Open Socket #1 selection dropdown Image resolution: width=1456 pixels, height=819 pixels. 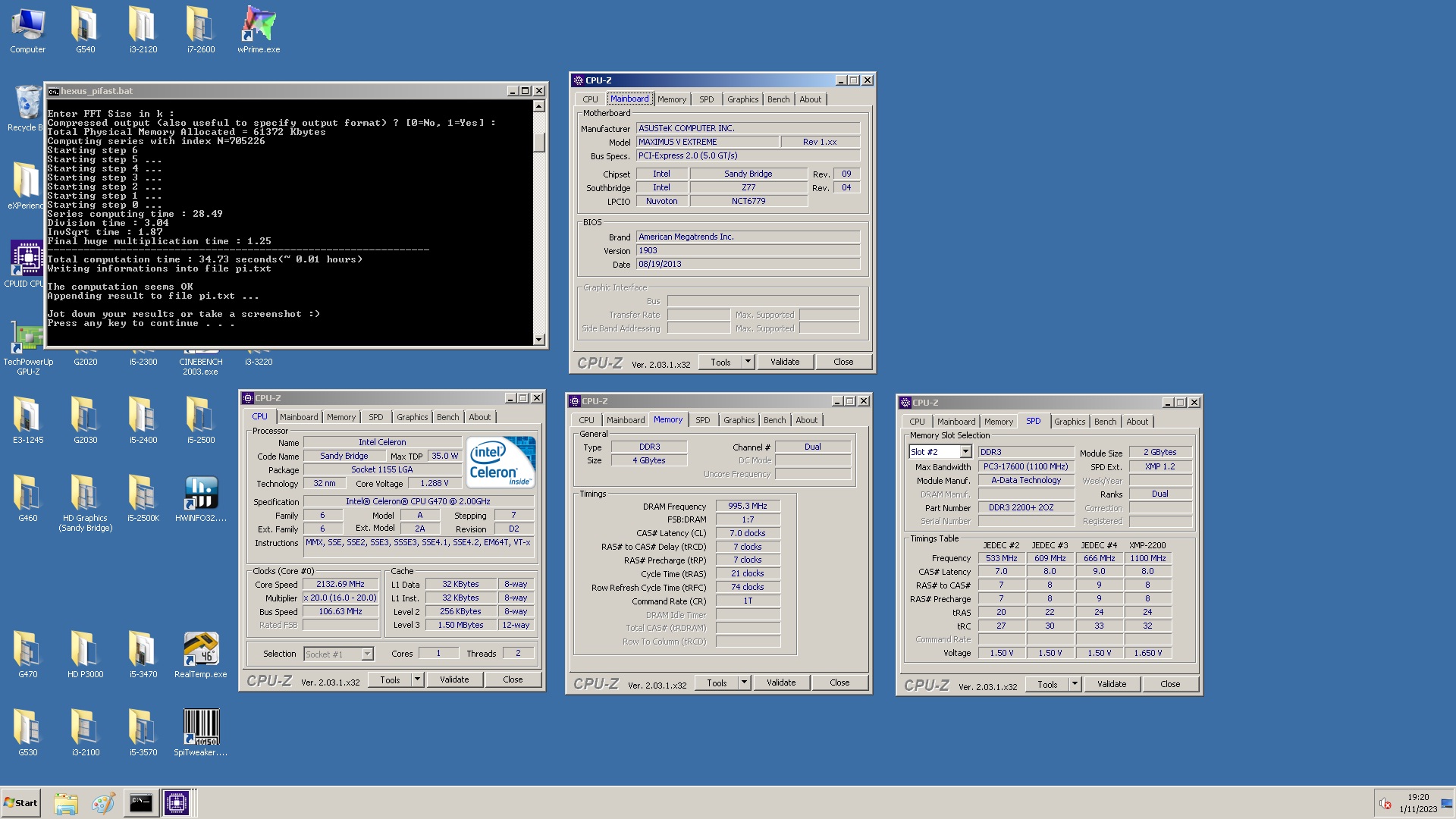pyautogui.click(x=367, y=654)
